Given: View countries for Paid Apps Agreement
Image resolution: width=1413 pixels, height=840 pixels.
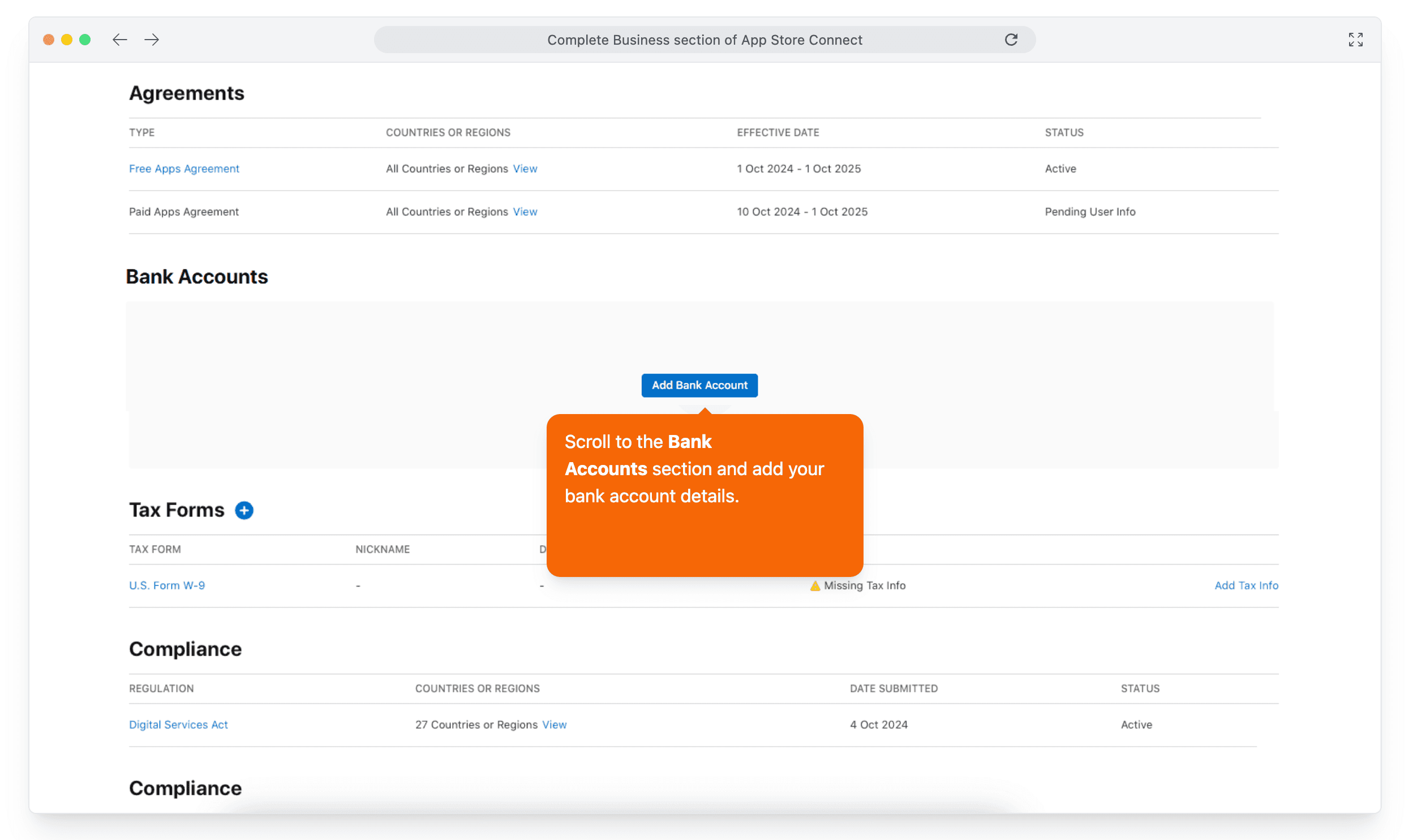Looking at the screenshot, I should click(x=525, y=212).
